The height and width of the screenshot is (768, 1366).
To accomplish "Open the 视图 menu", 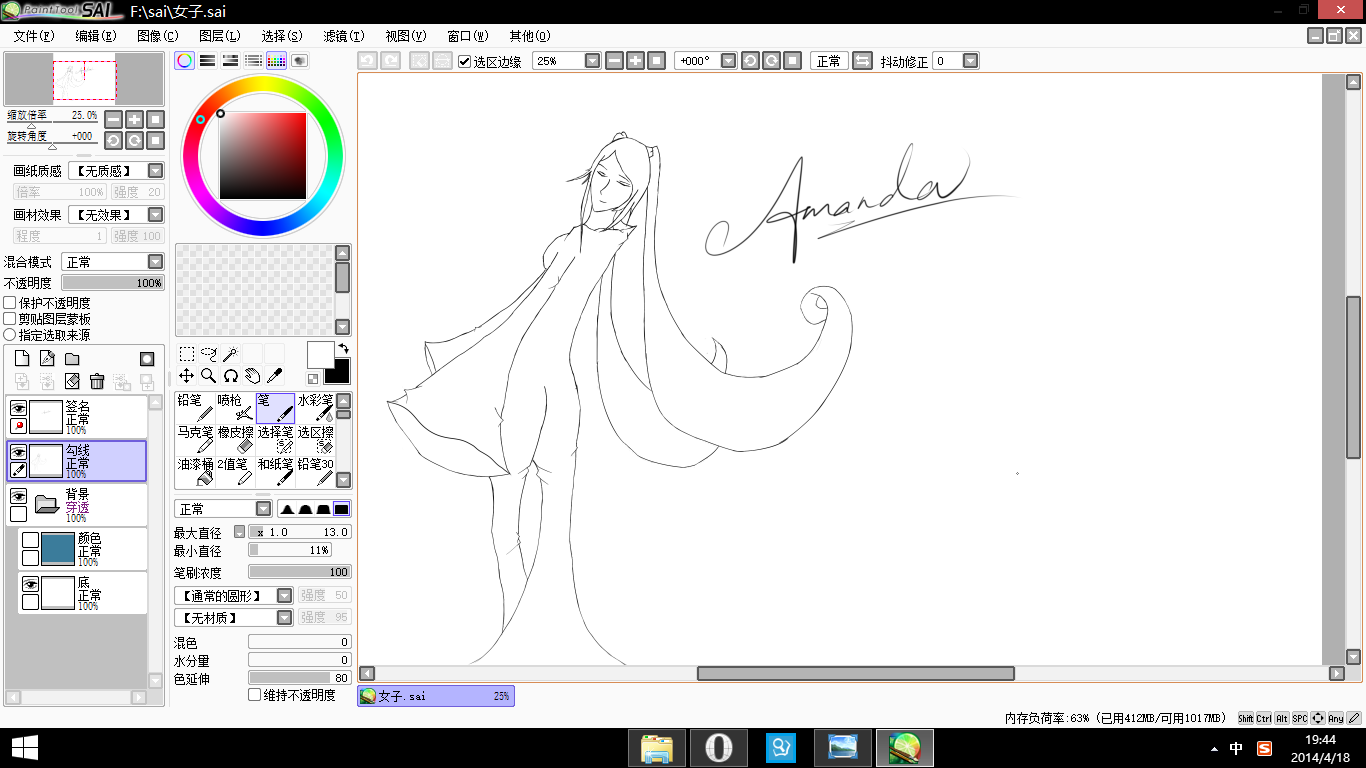I will (405, 36).
